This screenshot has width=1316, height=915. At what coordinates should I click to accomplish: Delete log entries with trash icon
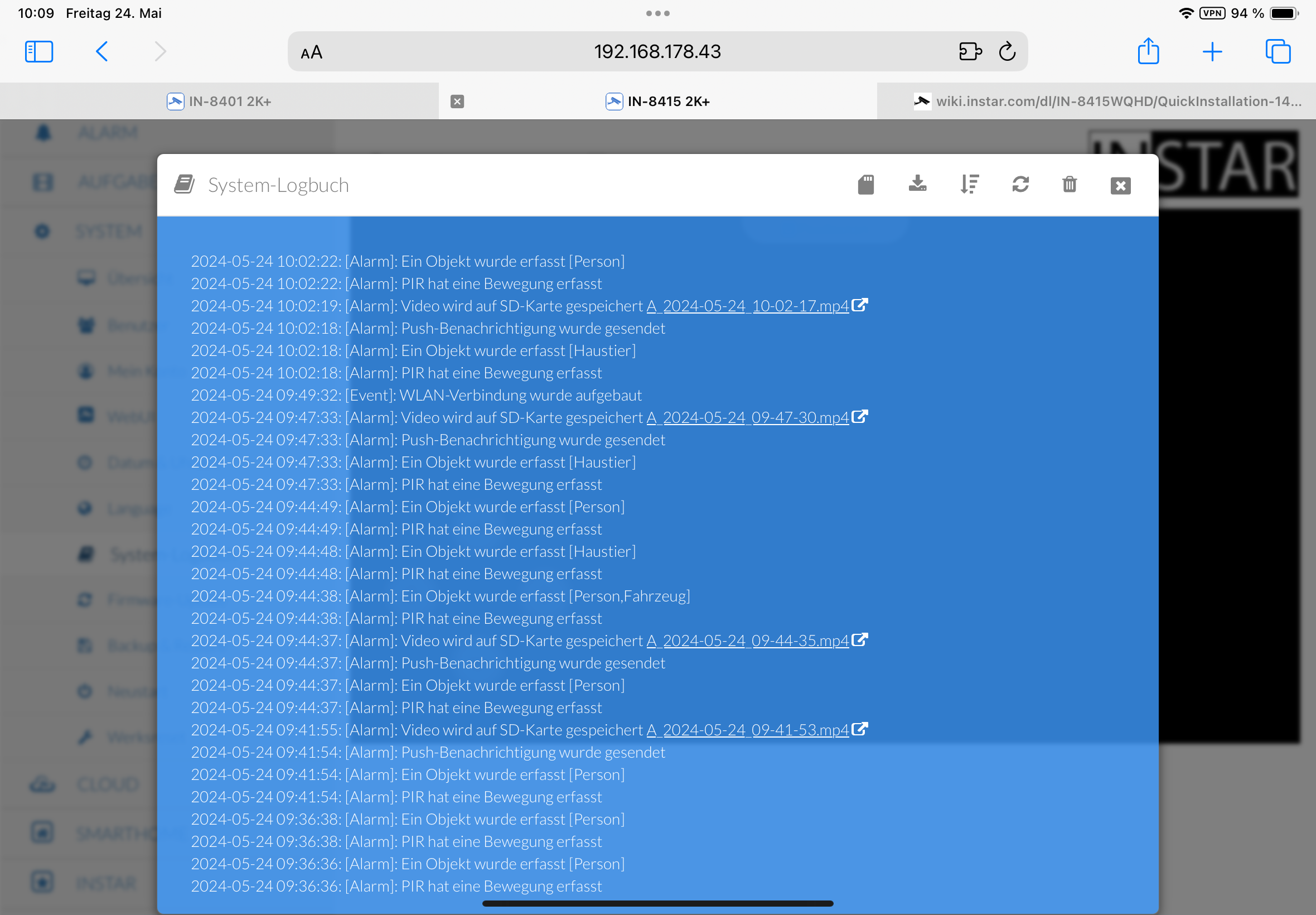[1069, 185]
